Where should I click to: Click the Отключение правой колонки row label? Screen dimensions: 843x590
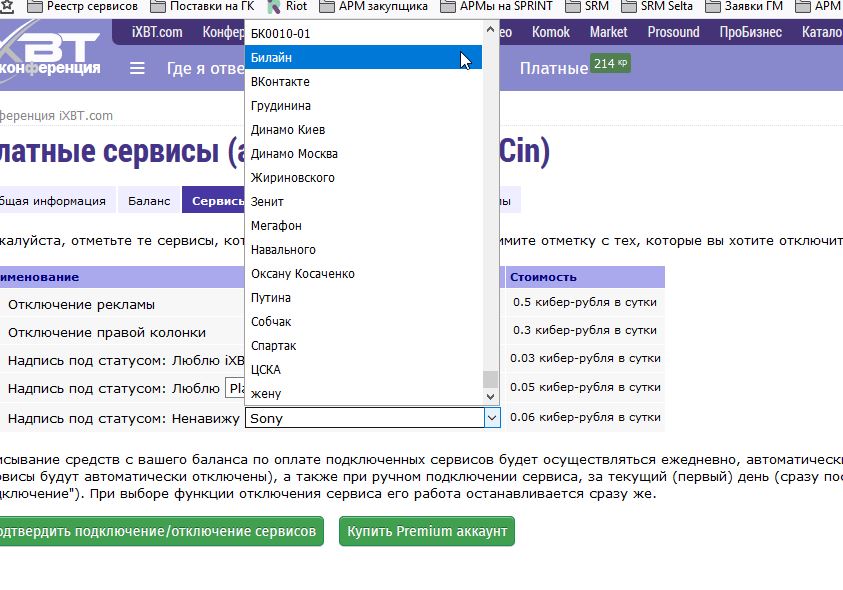tap(106, 332)
